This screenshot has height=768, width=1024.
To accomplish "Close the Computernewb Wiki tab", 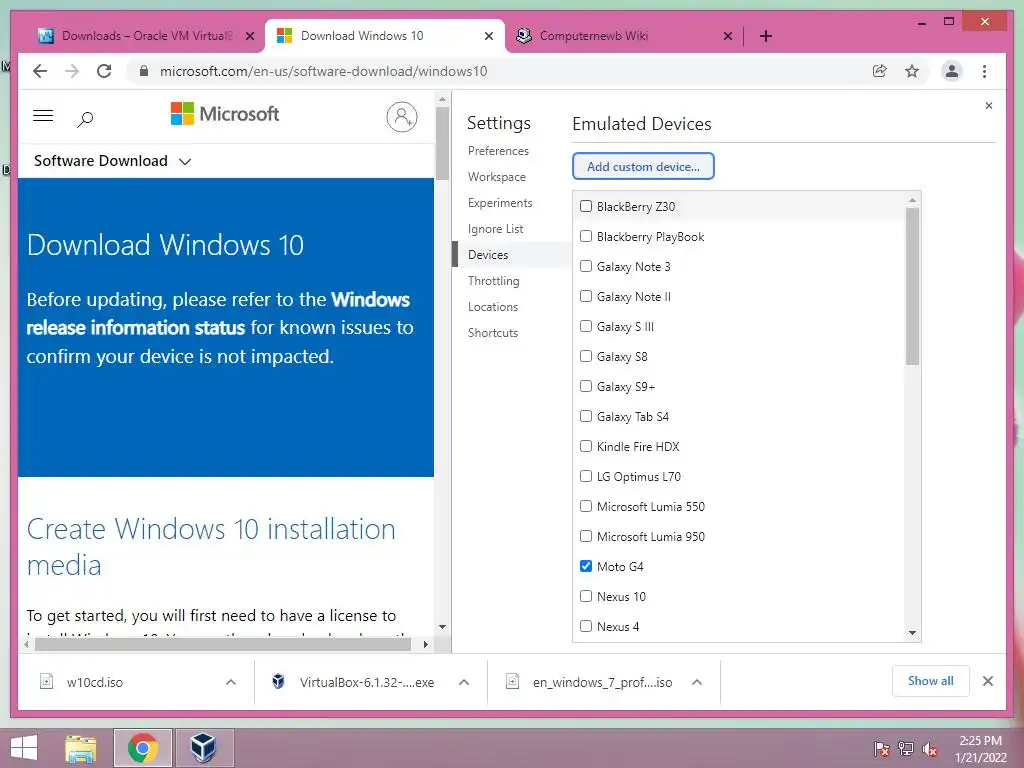I will tap(728, 36).
